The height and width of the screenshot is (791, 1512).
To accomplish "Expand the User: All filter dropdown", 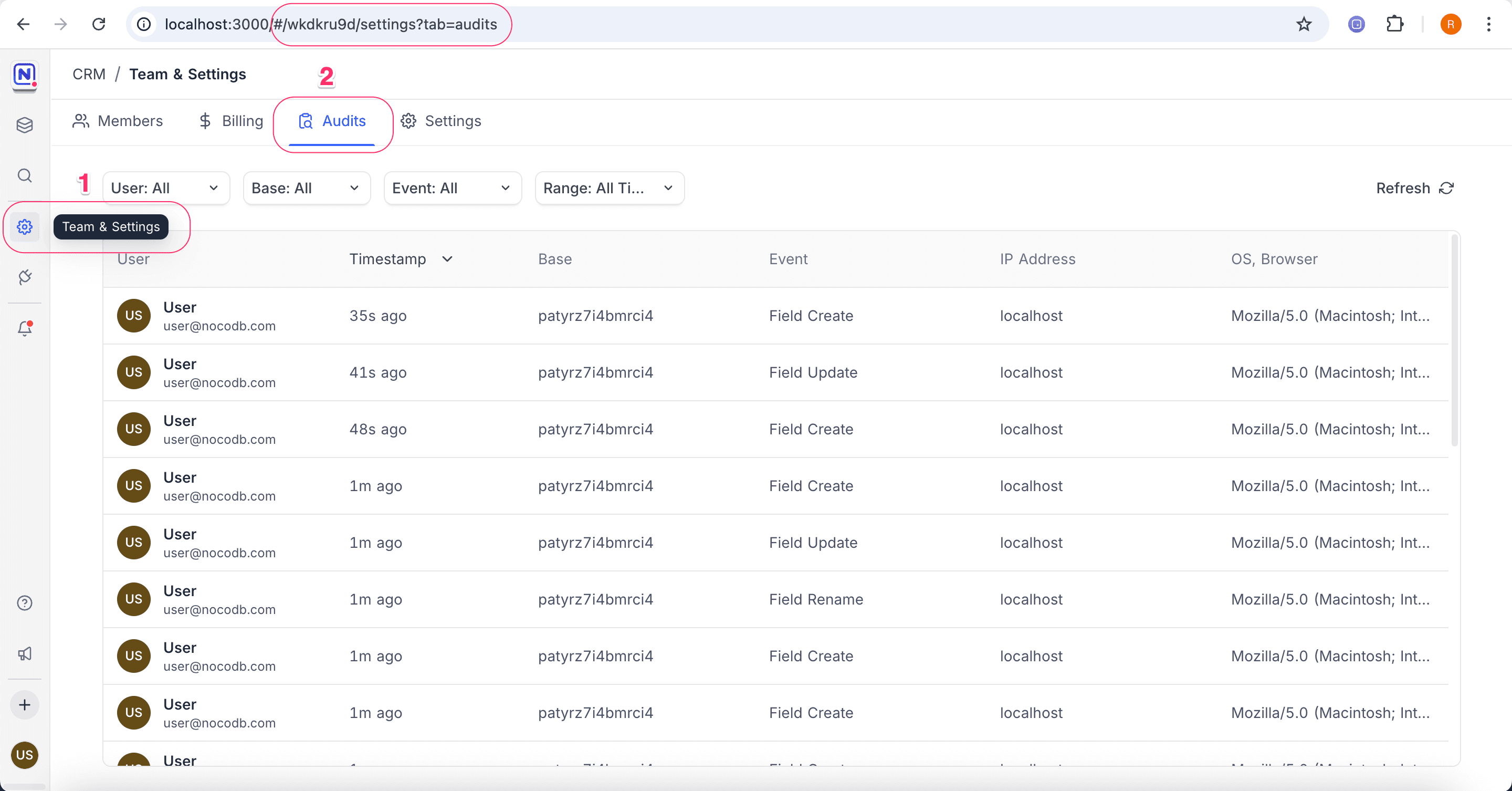I will click(165, 188).
